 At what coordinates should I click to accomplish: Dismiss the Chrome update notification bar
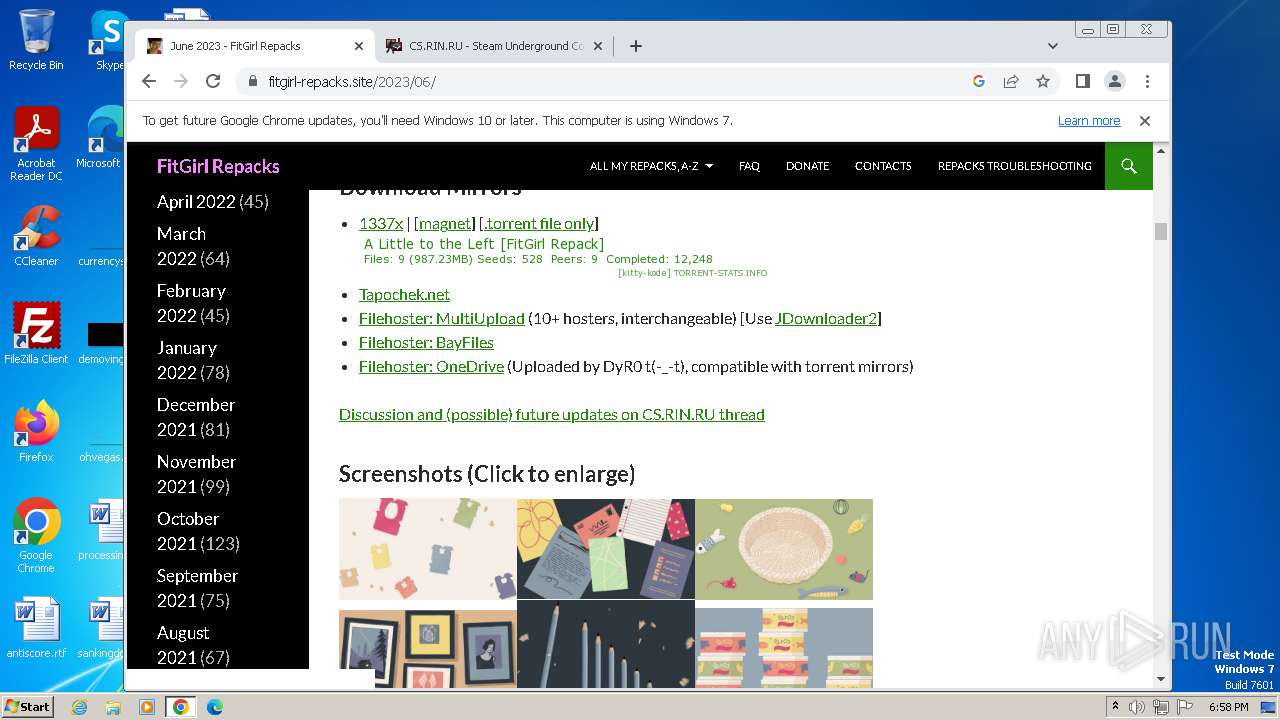click(1145, 121)
